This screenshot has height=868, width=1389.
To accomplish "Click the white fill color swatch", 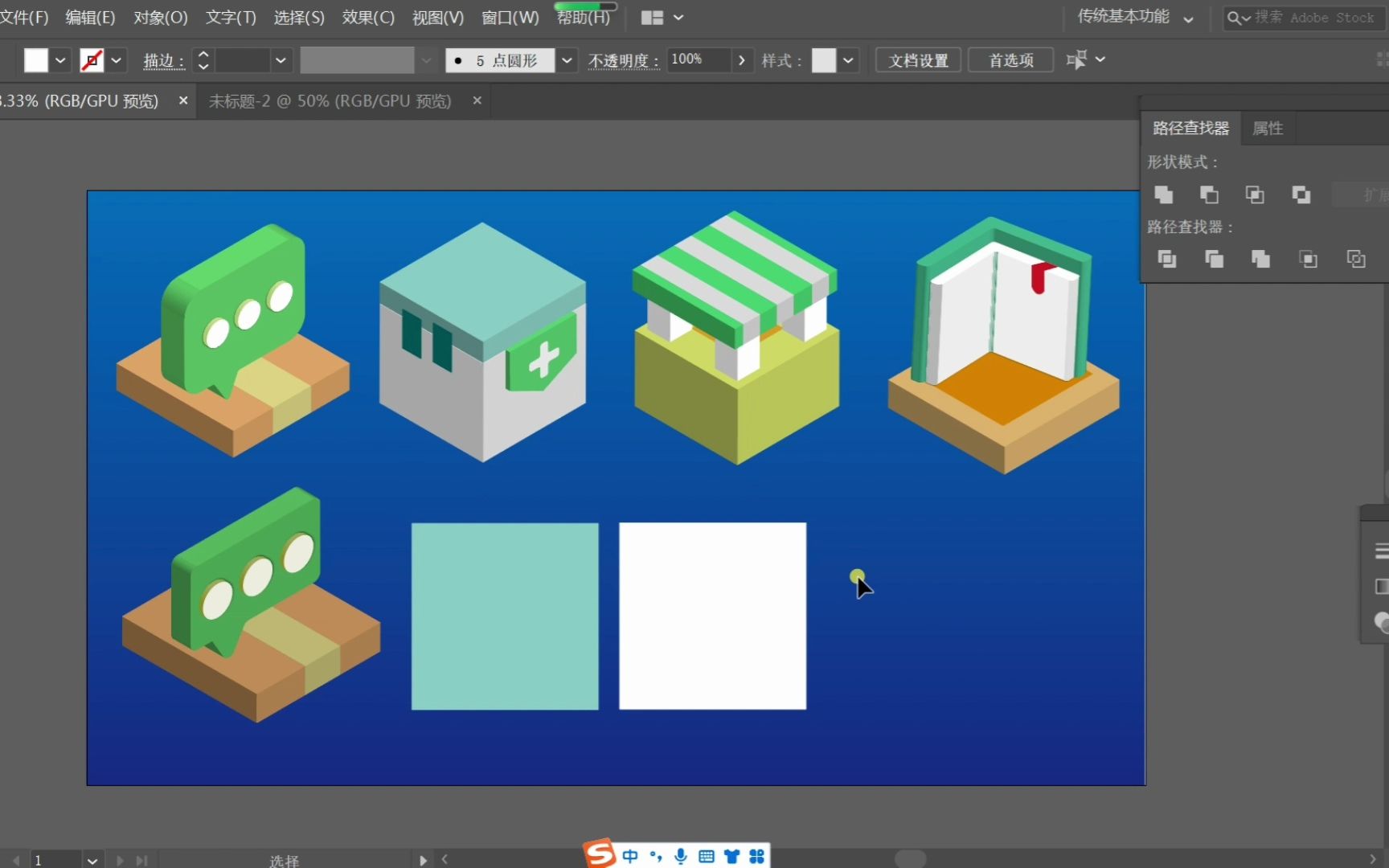I will click(x=36, y=60).
